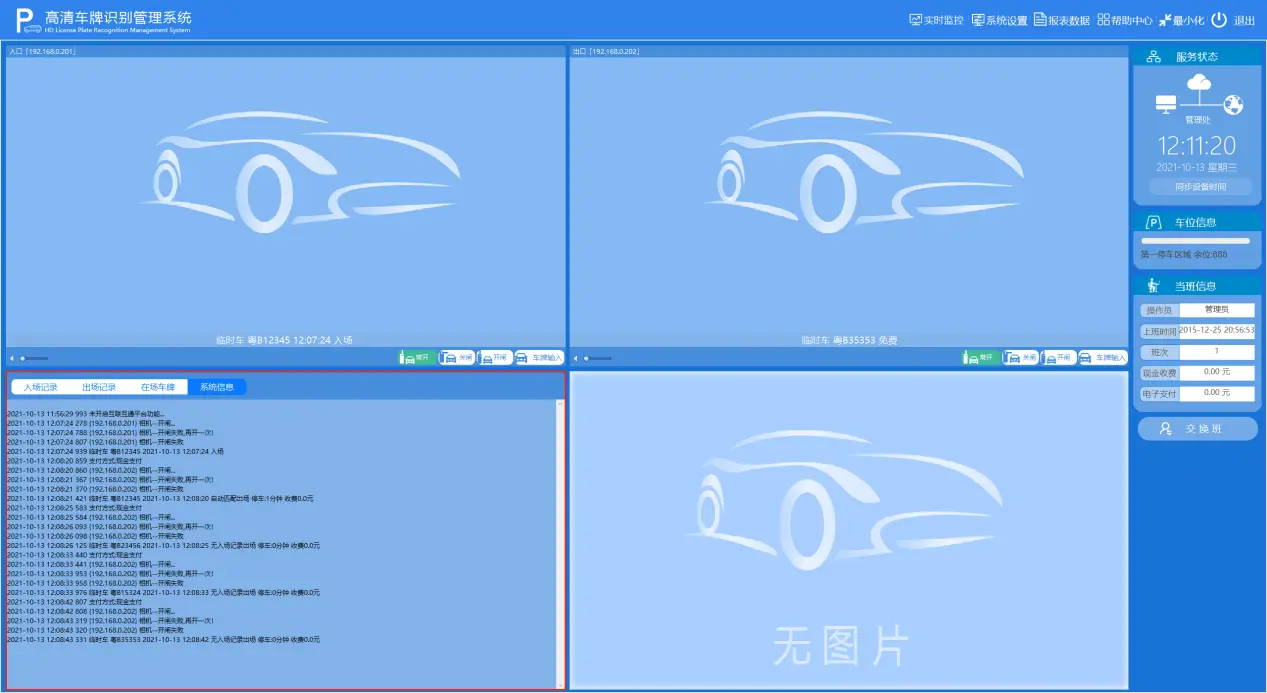Switch to 出场记录 exit records tab
Image resolution: width=1267 pixels, height=693 pixels.
pyautogui.click(x=99, y=387)
